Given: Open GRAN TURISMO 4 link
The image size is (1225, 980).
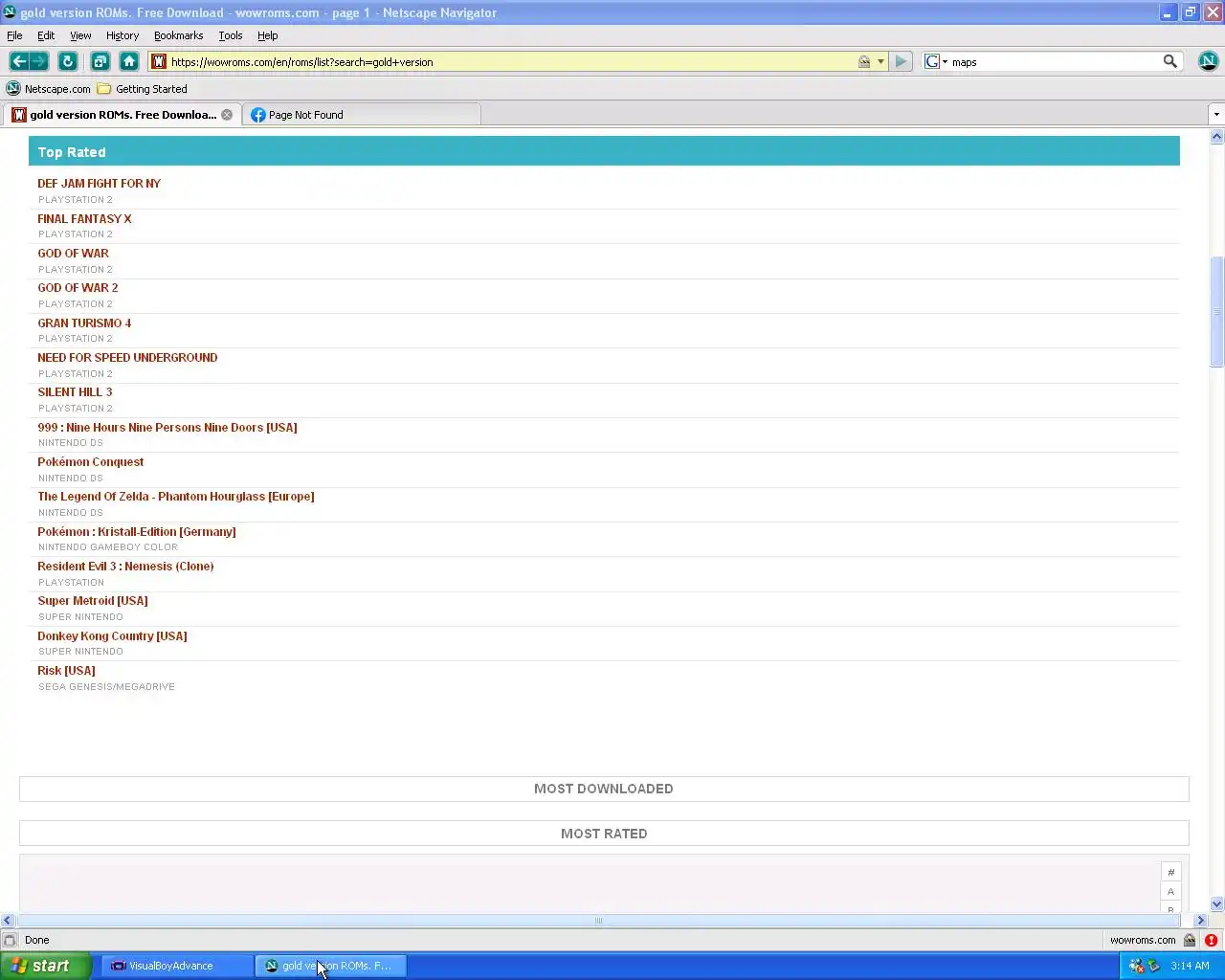Looking at the screenshot, I should [84, 323].
